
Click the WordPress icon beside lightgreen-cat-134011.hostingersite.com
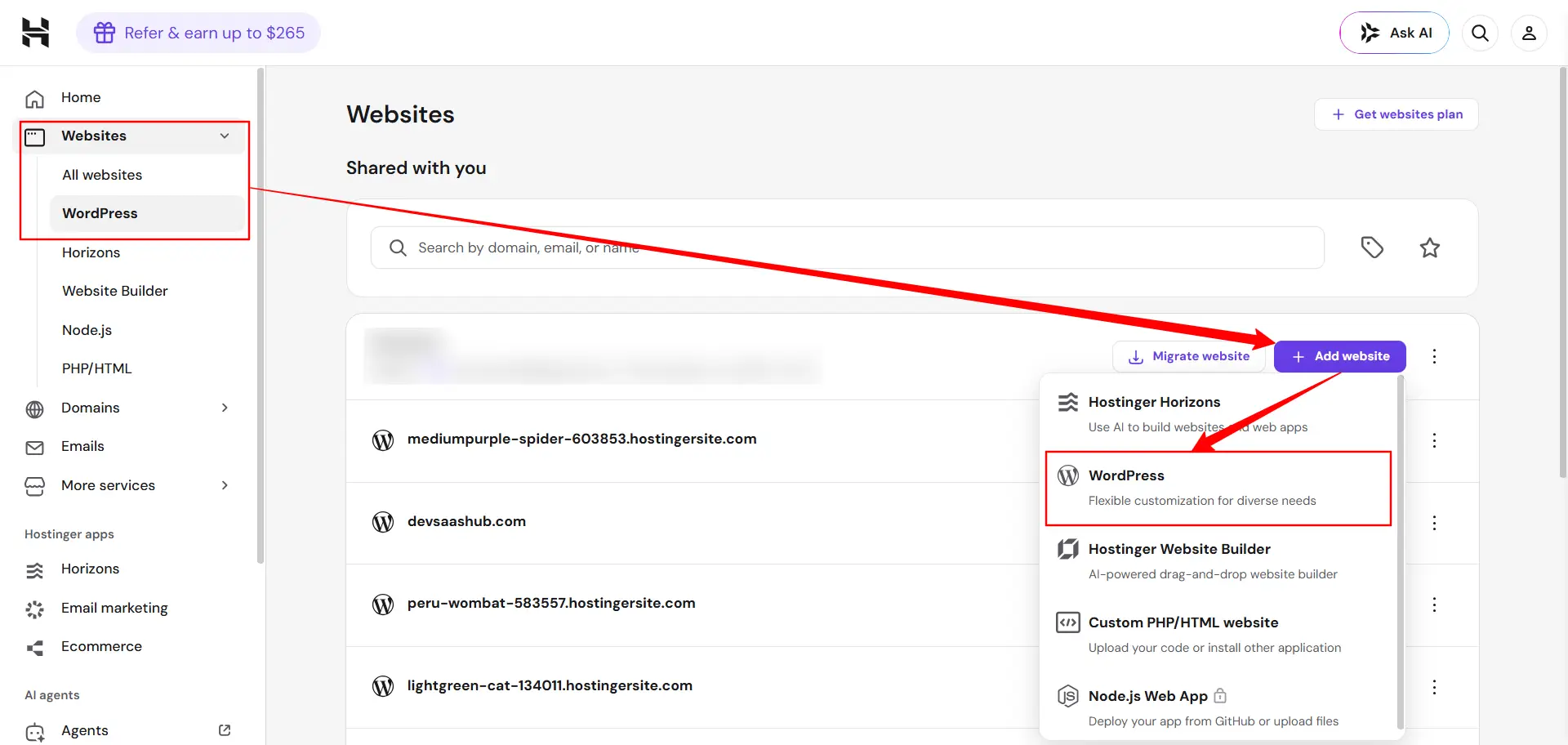click(x=383, y=686)
